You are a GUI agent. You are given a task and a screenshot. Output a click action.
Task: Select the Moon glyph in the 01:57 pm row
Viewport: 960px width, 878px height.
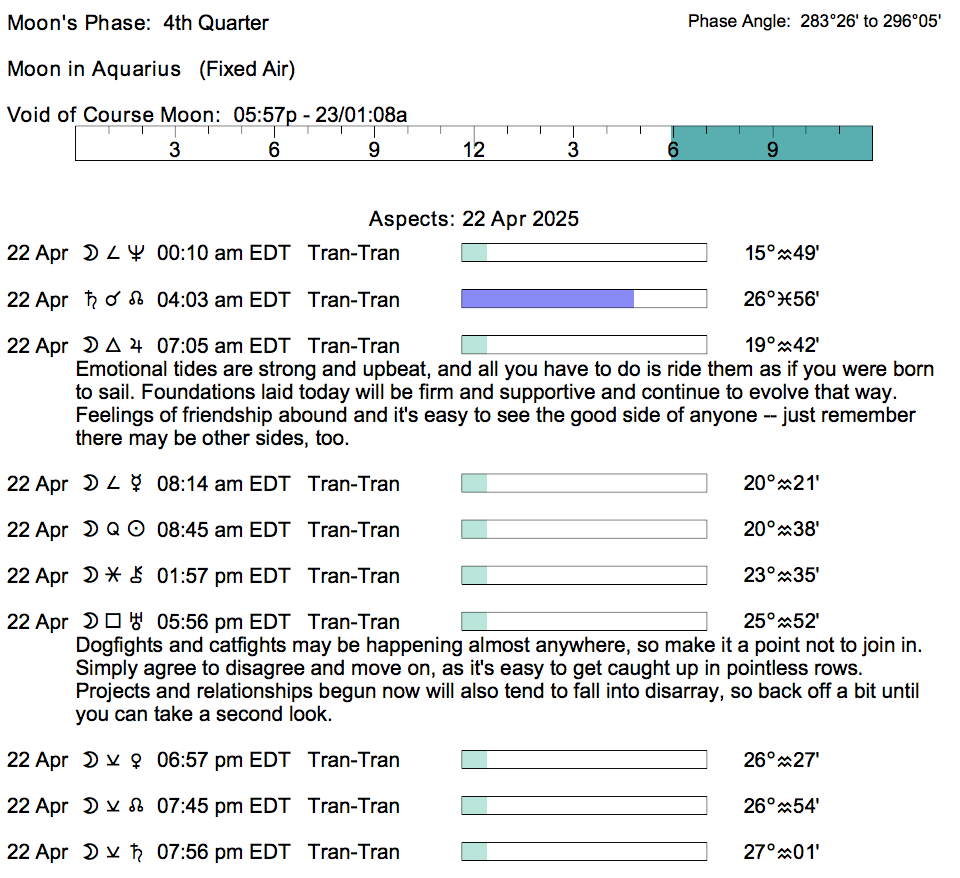[90, 577]
